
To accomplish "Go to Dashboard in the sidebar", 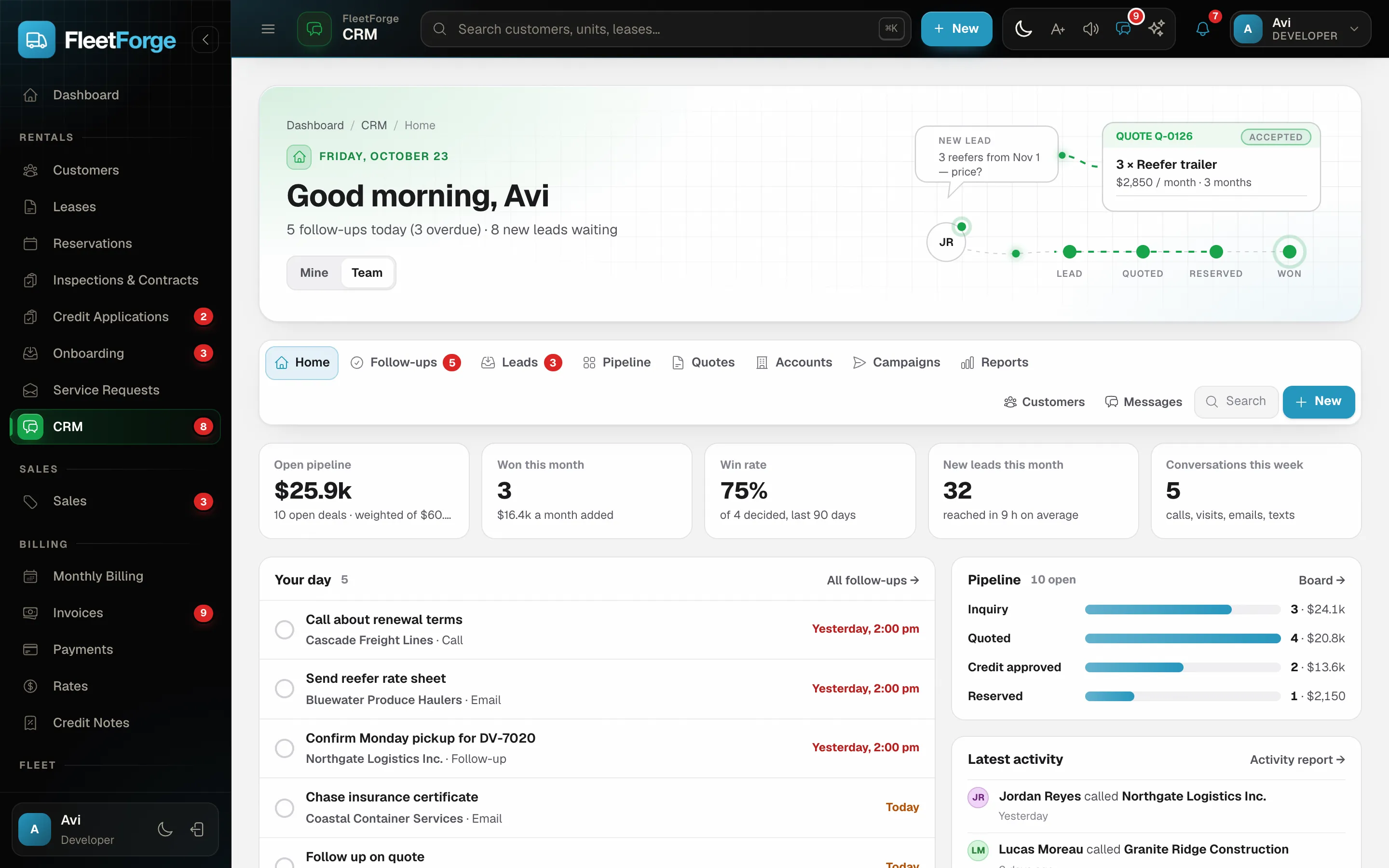I will [115, 95].
